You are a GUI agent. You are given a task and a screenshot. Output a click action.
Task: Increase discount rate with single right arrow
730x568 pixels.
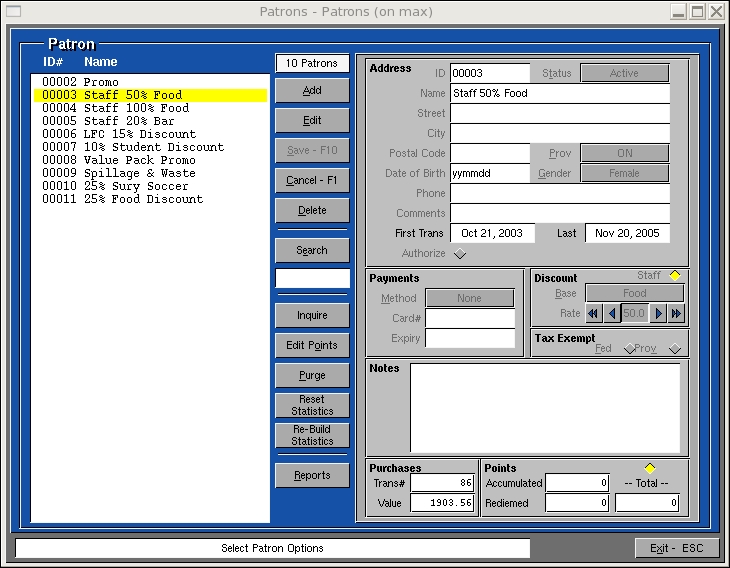[658, 313]
